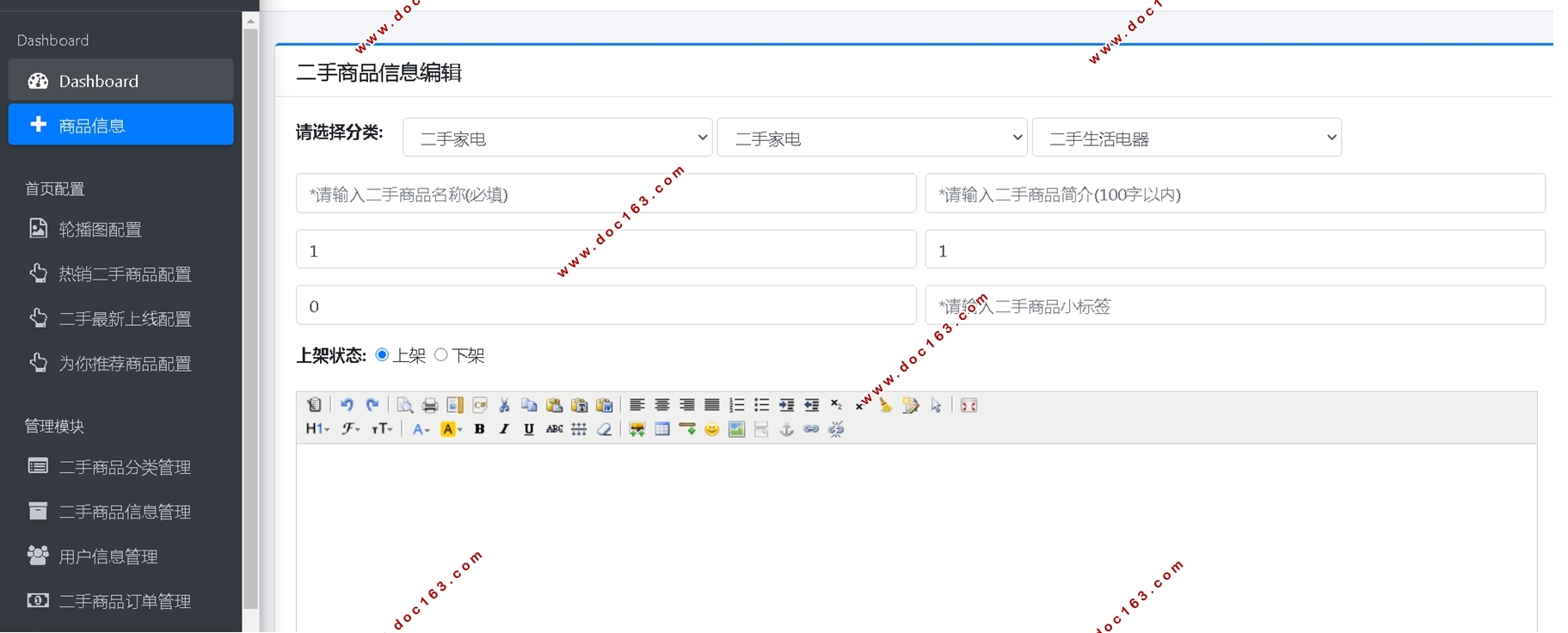Justify text fully in editor
Screen dimensions: 1568x633
711,405
